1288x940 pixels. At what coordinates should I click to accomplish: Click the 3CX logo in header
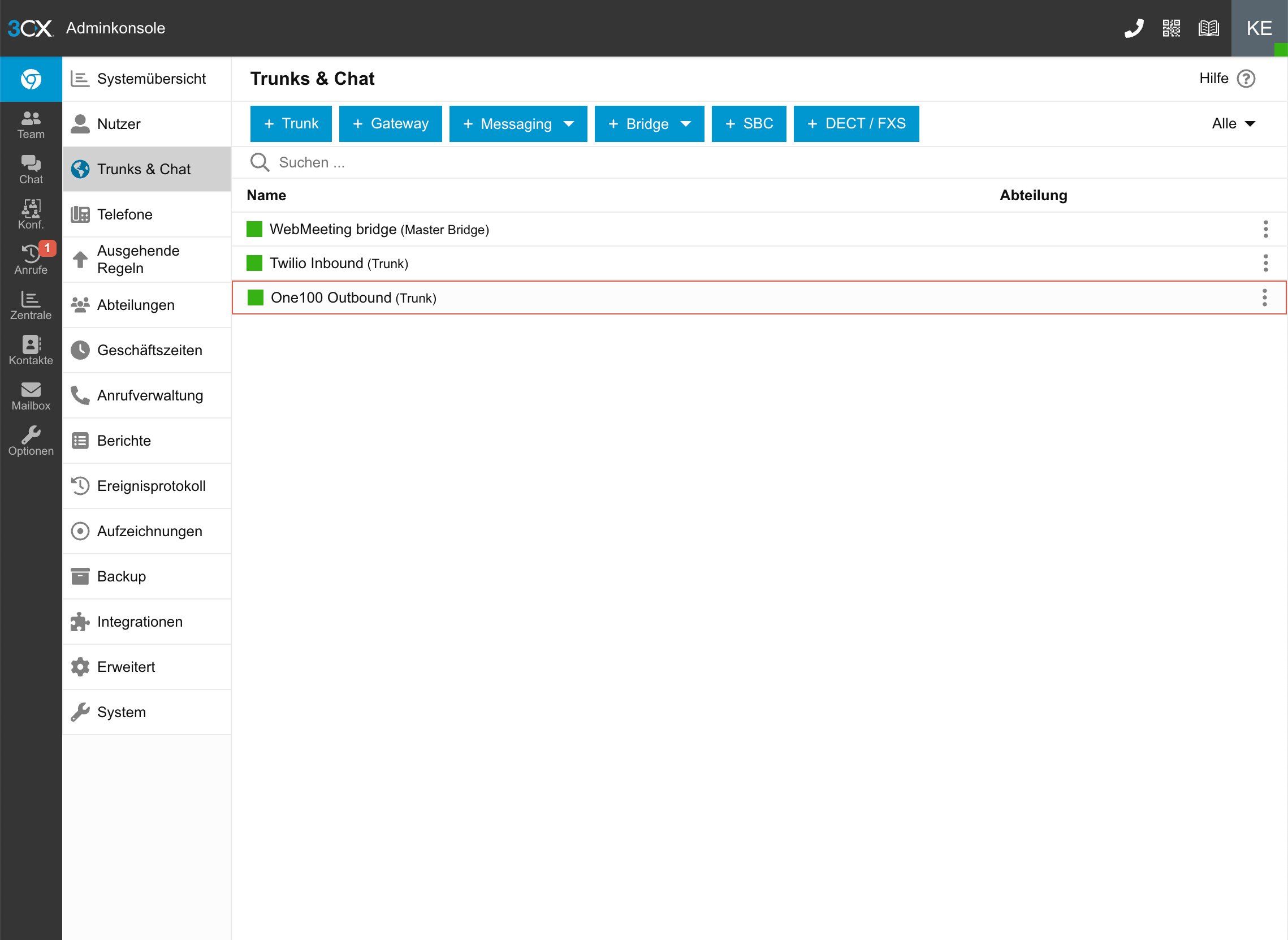click(31, 28)
